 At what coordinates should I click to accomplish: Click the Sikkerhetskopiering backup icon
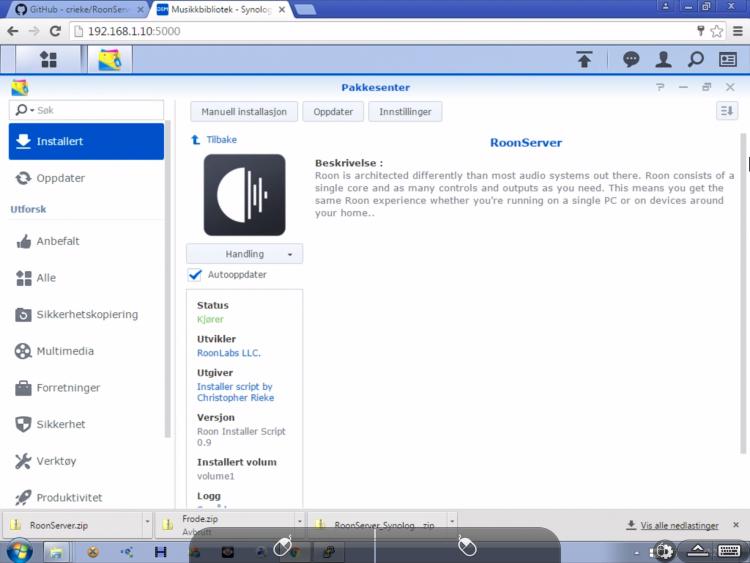click(x=23, y=315)
